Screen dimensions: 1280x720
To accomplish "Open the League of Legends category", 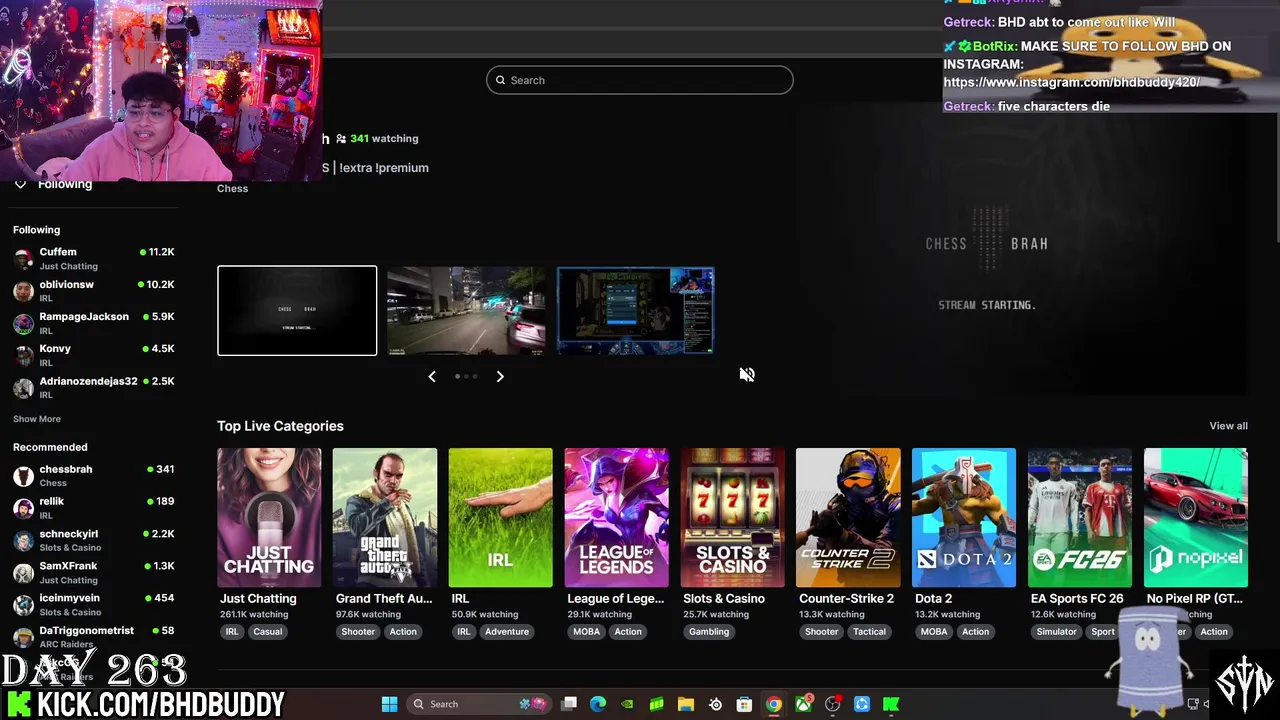I will click(616, 517).
